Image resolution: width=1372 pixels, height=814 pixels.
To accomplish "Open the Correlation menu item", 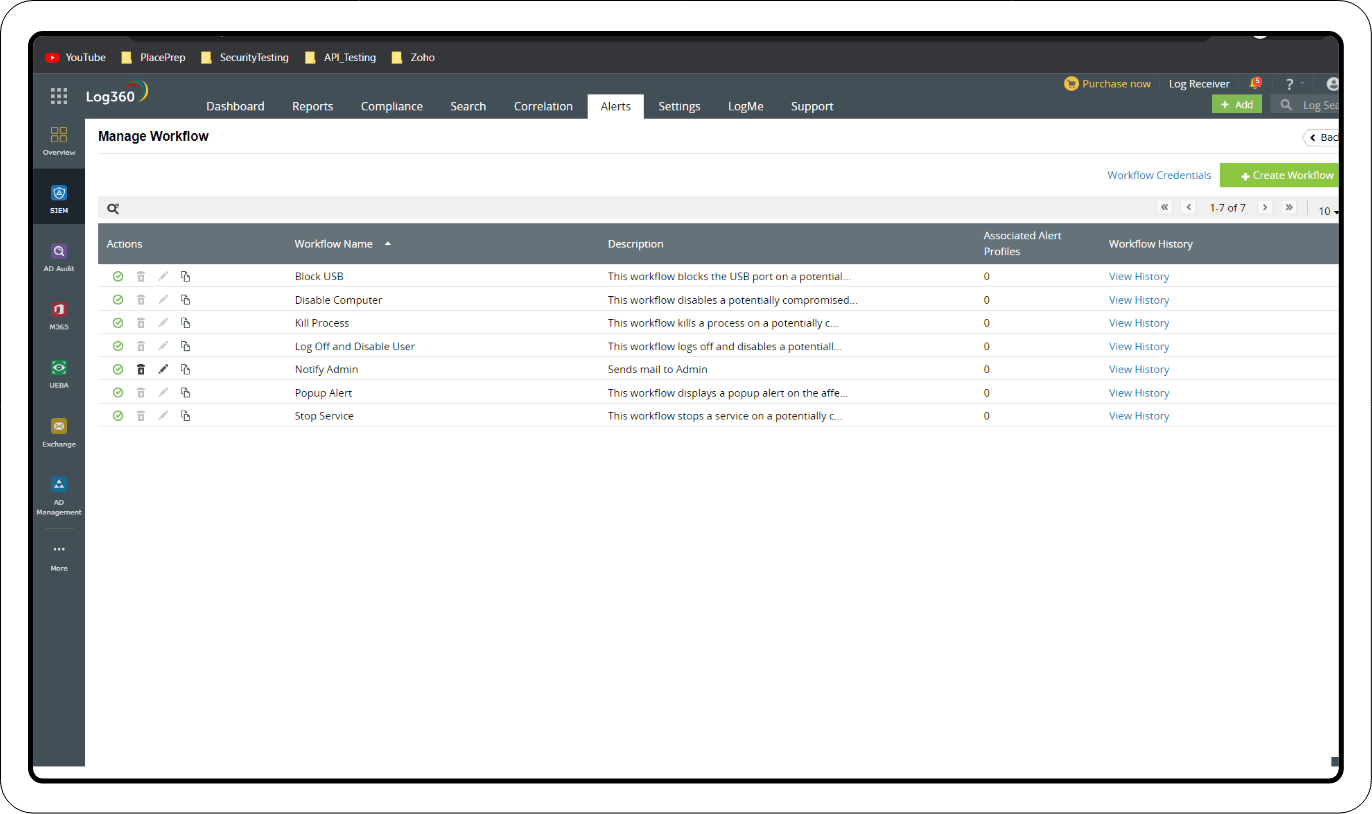I will tap(543, 106).
